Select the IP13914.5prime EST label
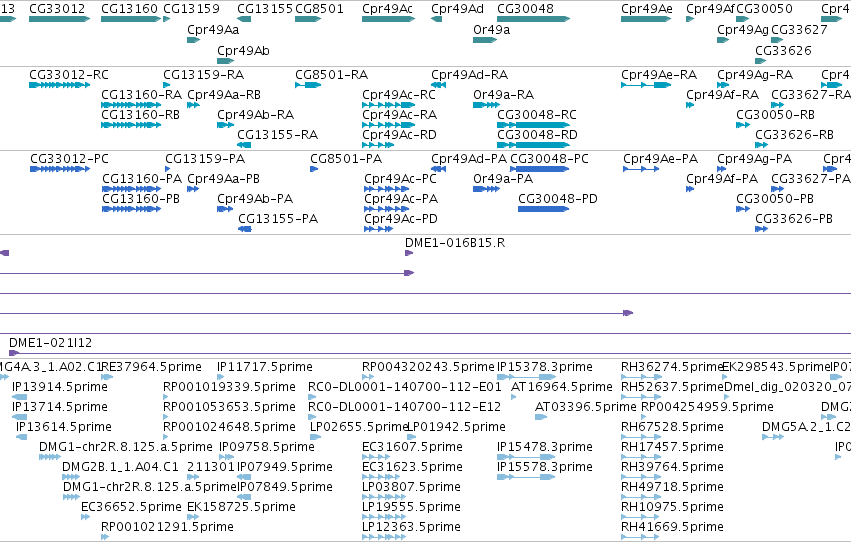The width and height of the screenshot is (851, 542). click(x=60, y=387)
